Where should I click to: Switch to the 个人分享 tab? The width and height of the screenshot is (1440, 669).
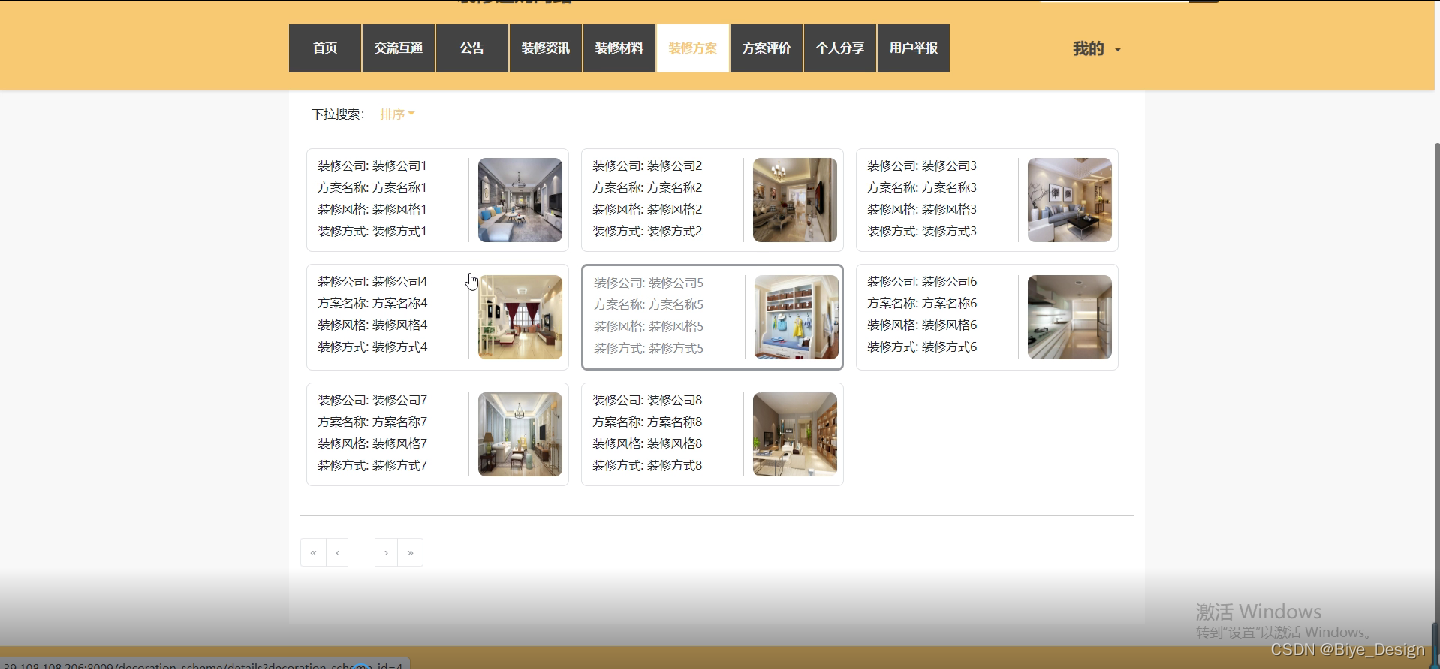tap(840, 48)
